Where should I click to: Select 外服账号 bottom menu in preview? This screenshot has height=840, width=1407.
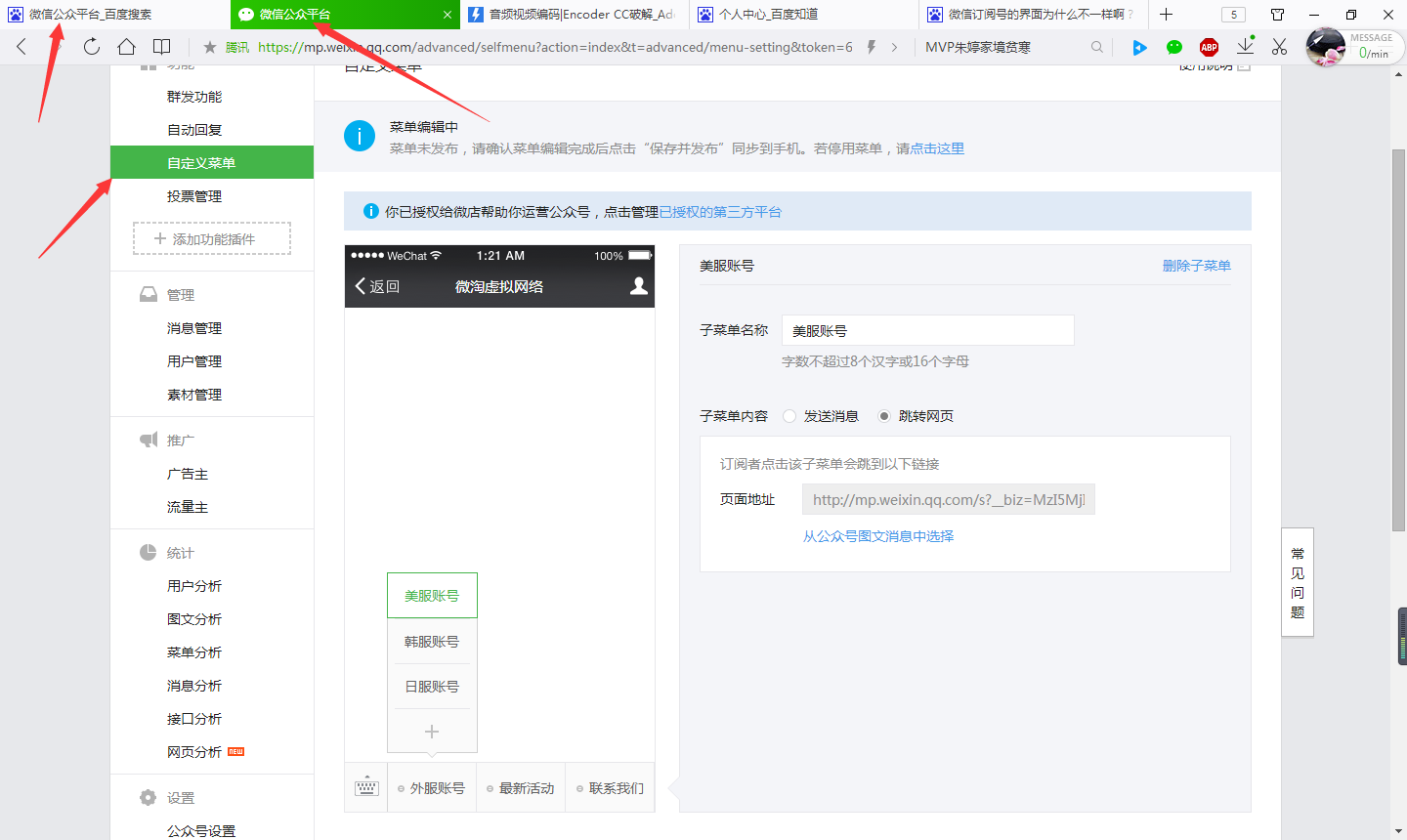432,788
